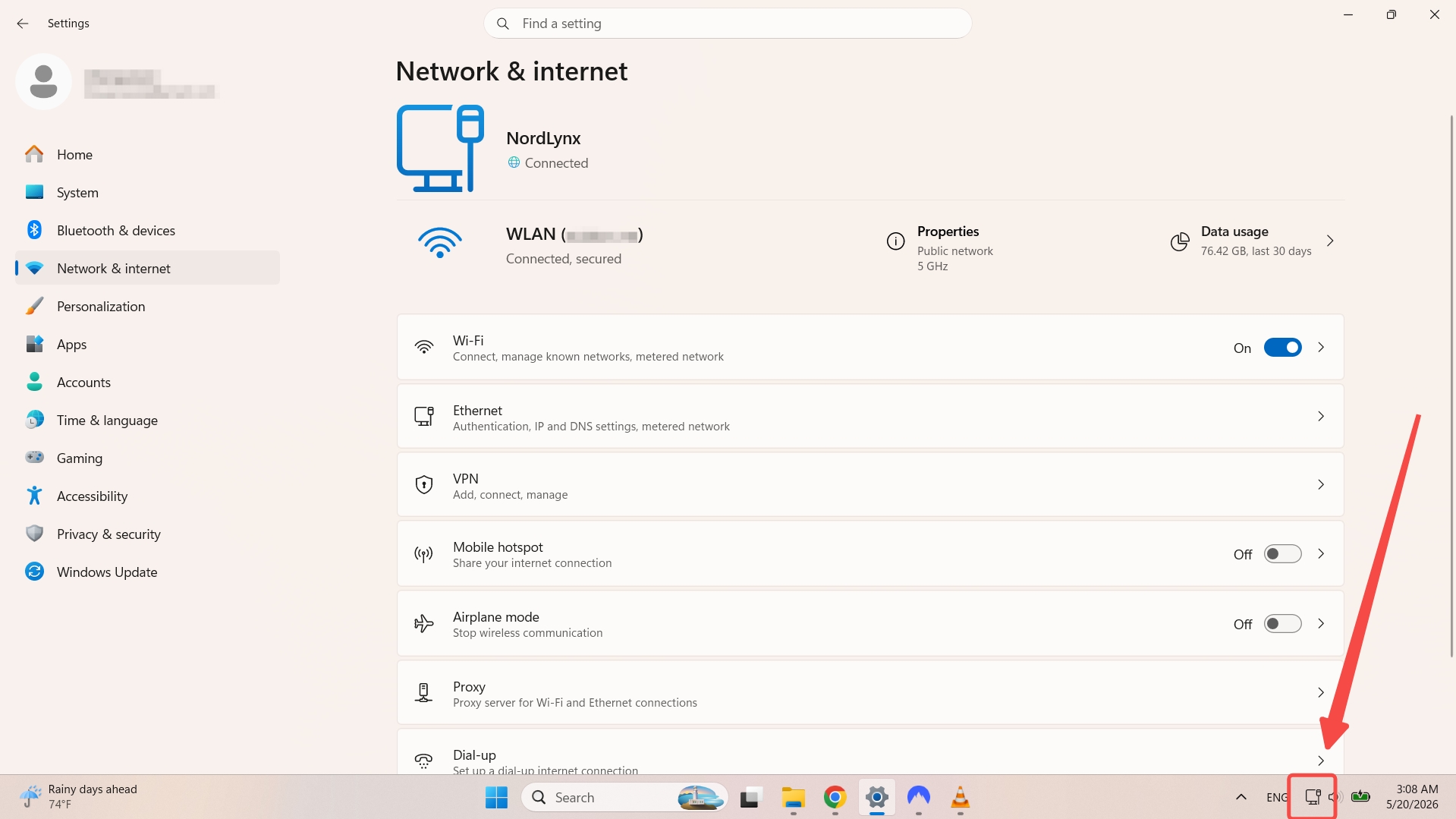Image resolution: width=1456 pixels, height=819 pixels.
Task: Click the VPN shield icon
Action: (x=424, y=484)
